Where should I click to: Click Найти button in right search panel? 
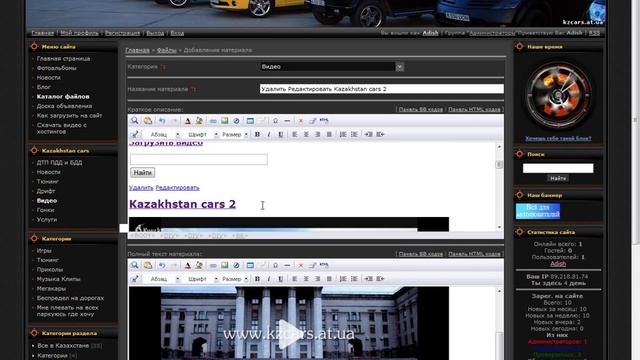point(558,178)
